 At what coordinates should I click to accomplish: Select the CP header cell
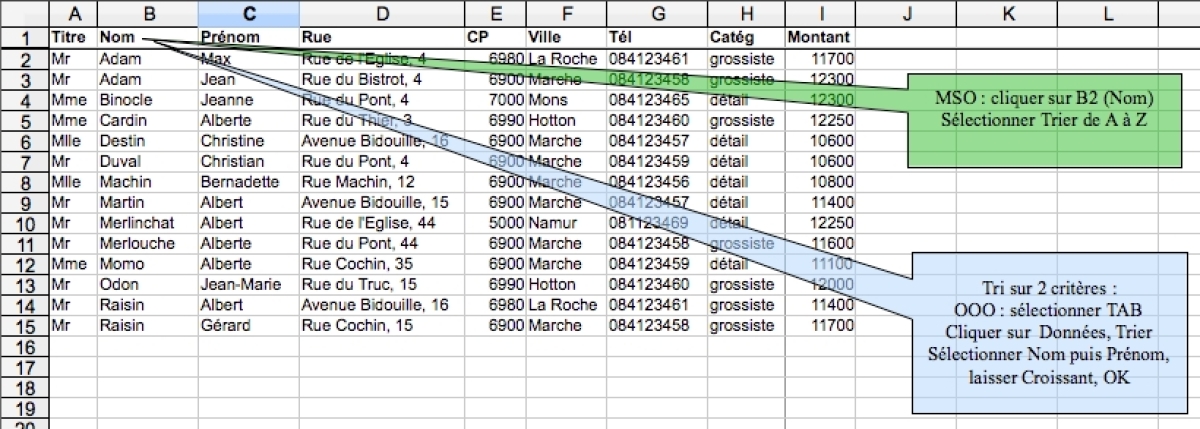[x=494, y=36]
